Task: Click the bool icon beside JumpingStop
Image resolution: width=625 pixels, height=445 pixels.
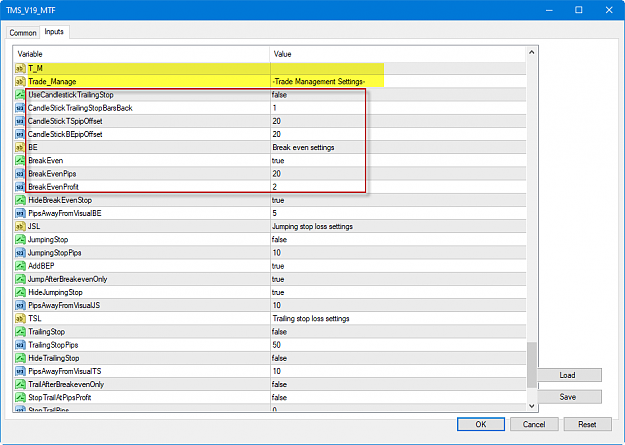Action: pos(20,240)
